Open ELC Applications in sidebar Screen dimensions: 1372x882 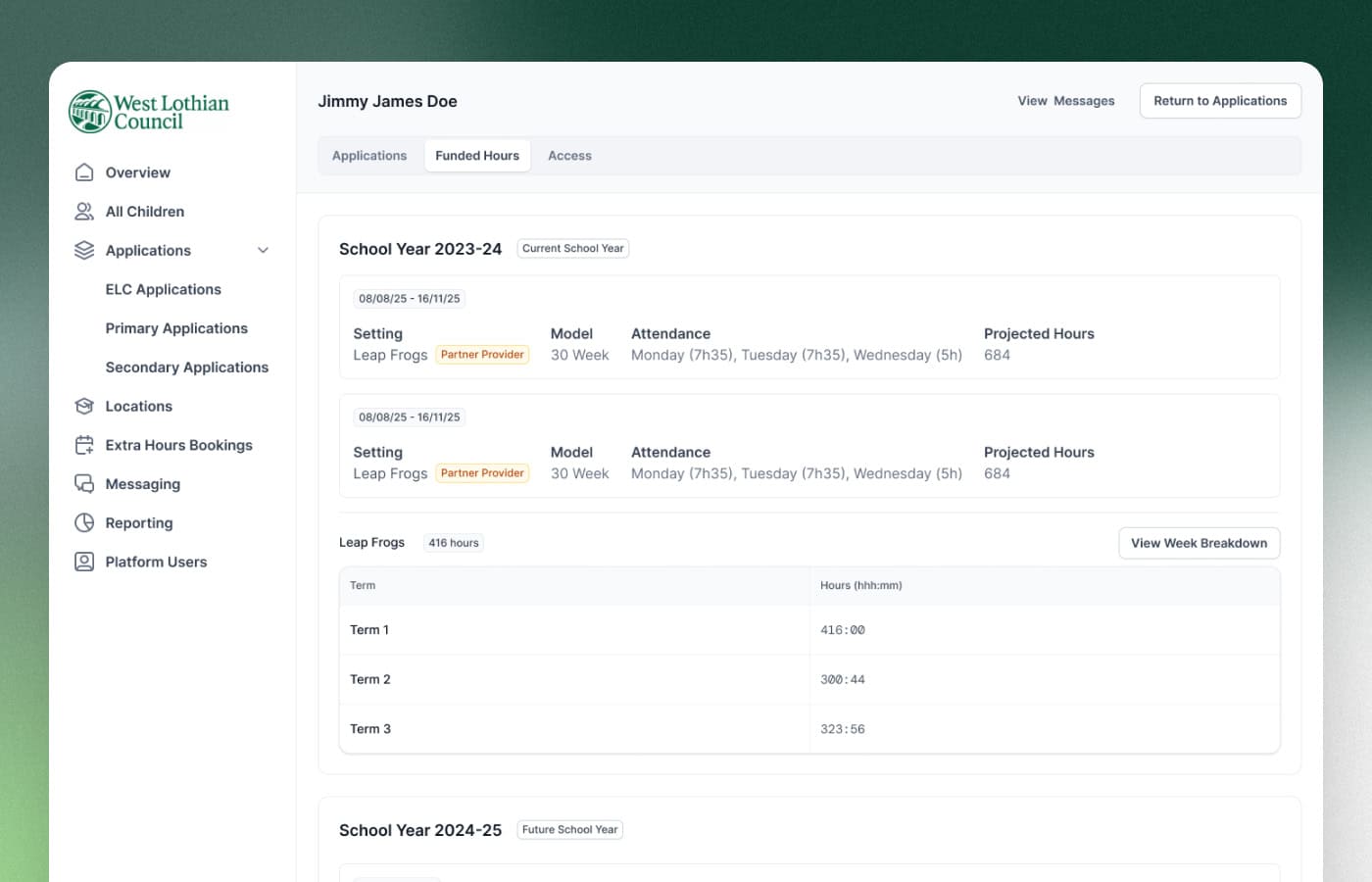pos(163,289)
